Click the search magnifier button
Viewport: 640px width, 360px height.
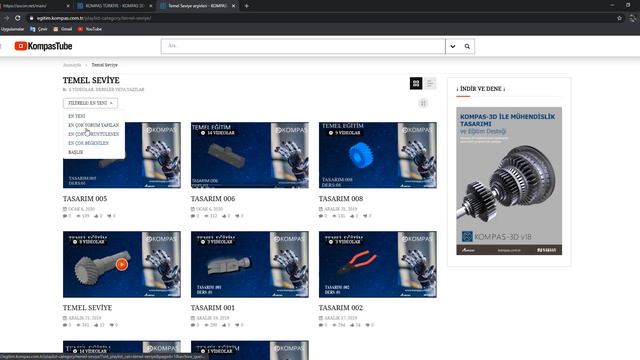(x=467, y=47)
